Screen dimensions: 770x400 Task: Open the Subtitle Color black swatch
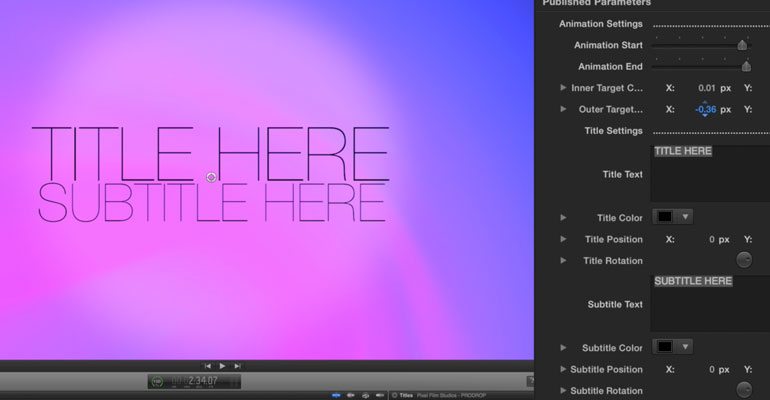click(665, 347)
